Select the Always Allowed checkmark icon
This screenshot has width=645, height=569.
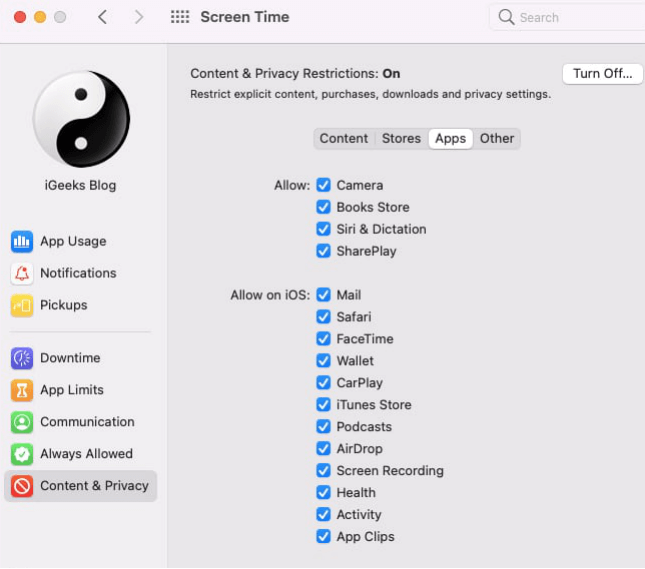tap(22, 454)
